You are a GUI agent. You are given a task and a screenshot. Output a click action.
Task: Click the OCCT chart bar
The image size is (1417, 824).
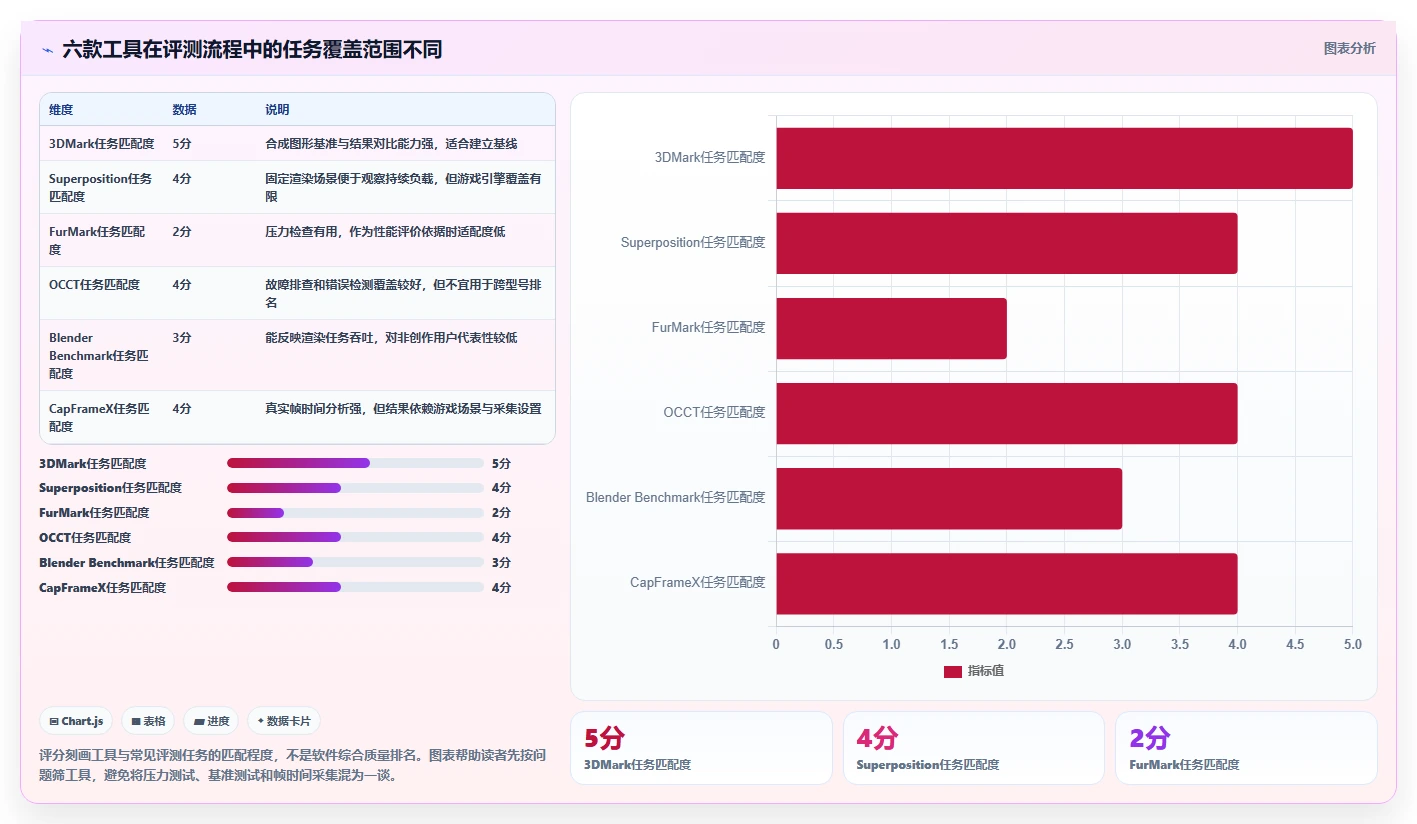(1007, 413)
